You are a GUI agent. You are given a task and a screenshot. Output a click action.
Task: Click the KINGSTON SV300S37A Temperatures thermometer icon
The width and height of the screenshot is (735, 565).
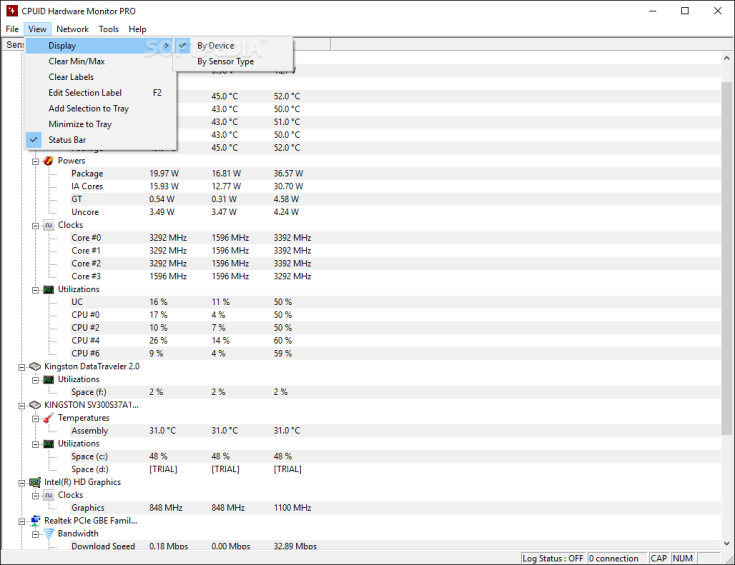tap(48, 418)
